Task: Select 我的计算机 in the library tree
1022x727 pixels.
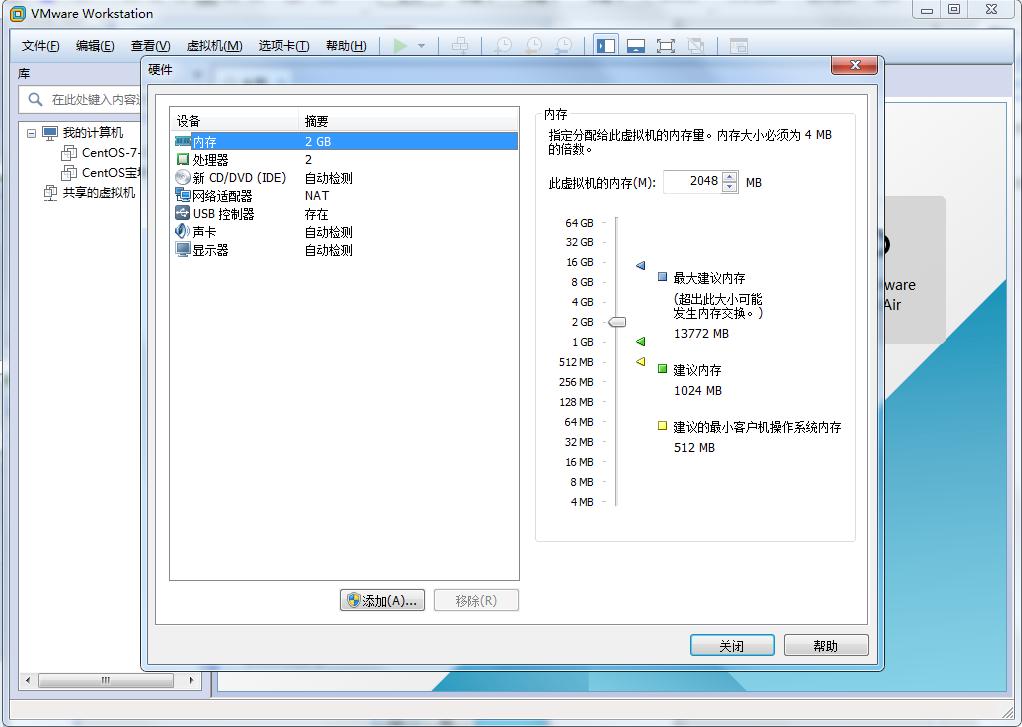Action: pyautogui.click(x=93, y=132)
